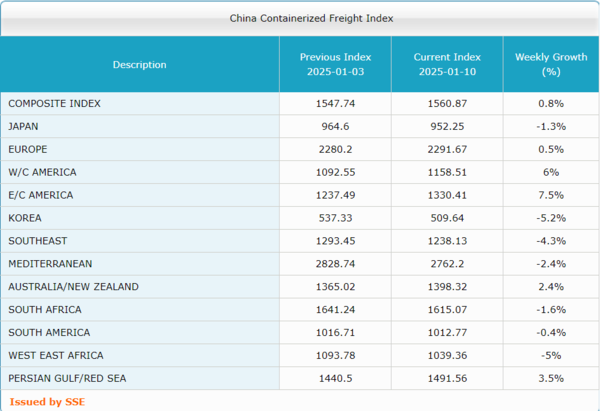
Task: Click the SOUTH AMERICA row label
Action: tap(48, 332)
